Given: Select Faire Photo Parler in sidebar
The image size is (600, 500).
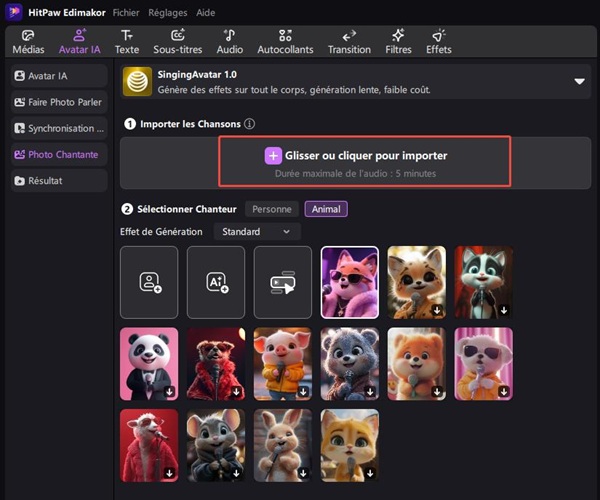Looking at the screenshot, I should pyautogui.click(x=59, y=102).
